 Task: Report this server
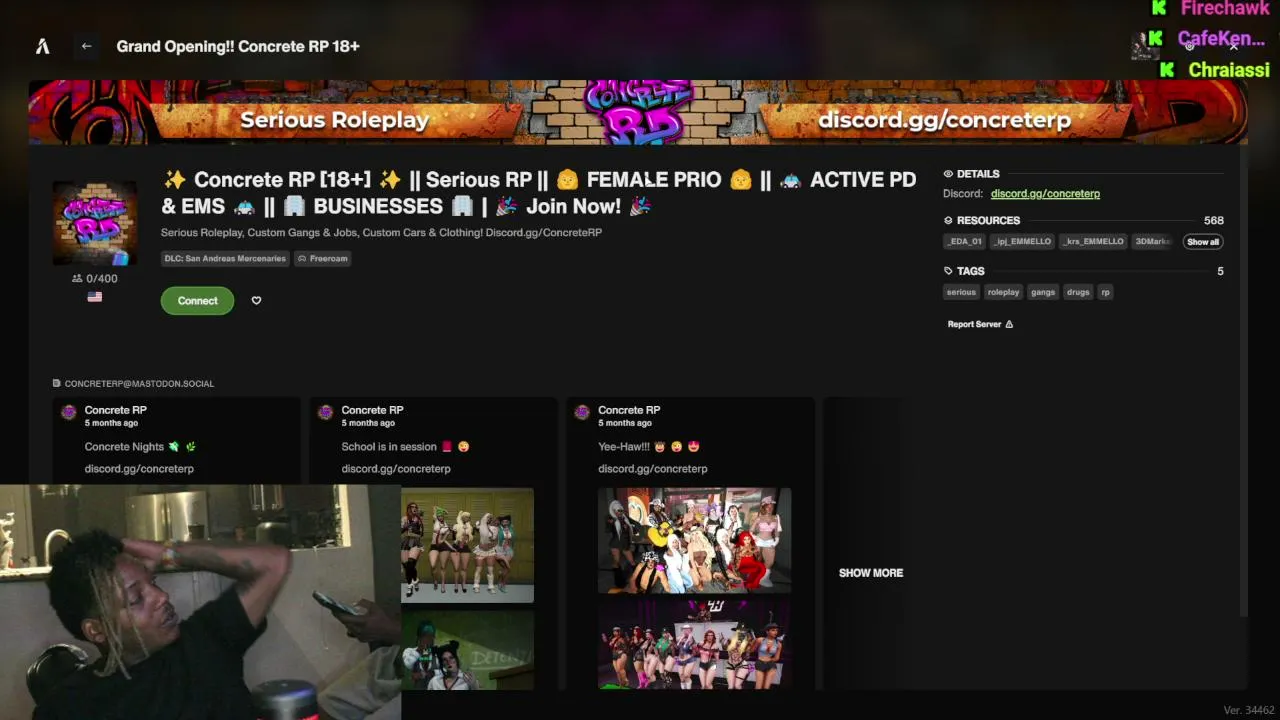tap(980, 324)
